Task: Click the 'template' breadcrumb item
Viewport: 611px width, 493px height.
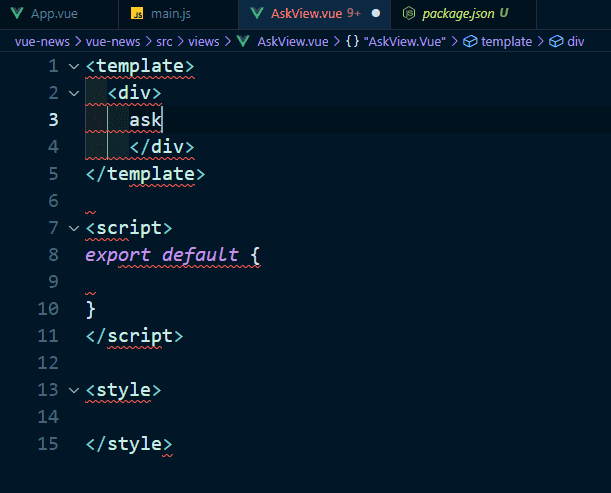Action: click(508, 42)
